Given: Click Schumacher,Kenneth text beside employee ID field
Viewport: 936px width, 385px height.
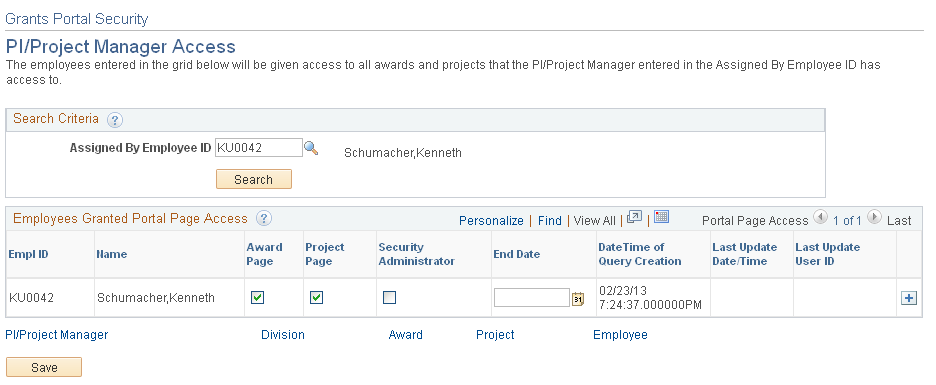Looking at the screenshot, I should [x=403, y=153].
